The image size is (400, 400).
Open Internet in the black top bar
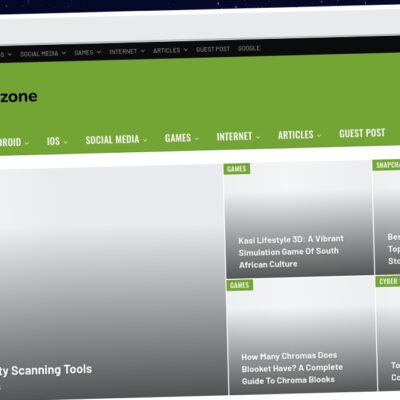point(123,52)
